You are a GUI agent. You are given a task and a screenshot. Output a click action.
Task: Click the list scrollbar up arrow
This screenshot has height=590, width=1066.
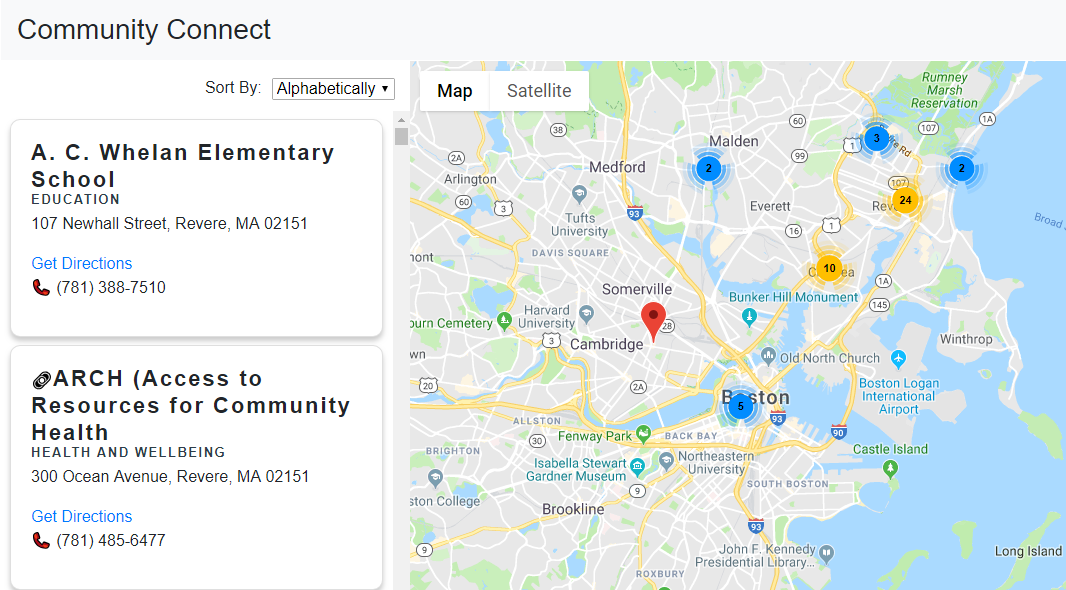pyautogui.click(x=401, y=118)
